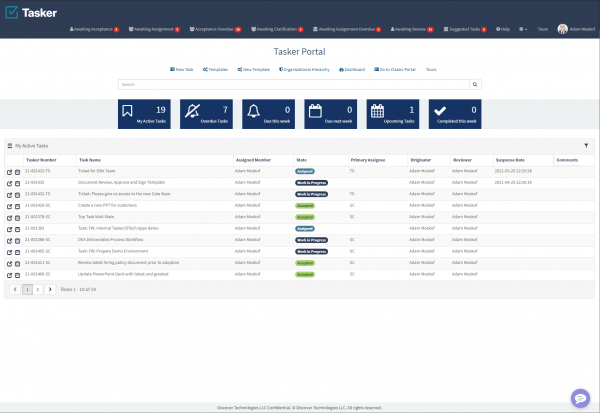Viewport: 600px width, 413px height.
Task: Open the Adam Moskof user menu
Action: [x=576, y=29]
